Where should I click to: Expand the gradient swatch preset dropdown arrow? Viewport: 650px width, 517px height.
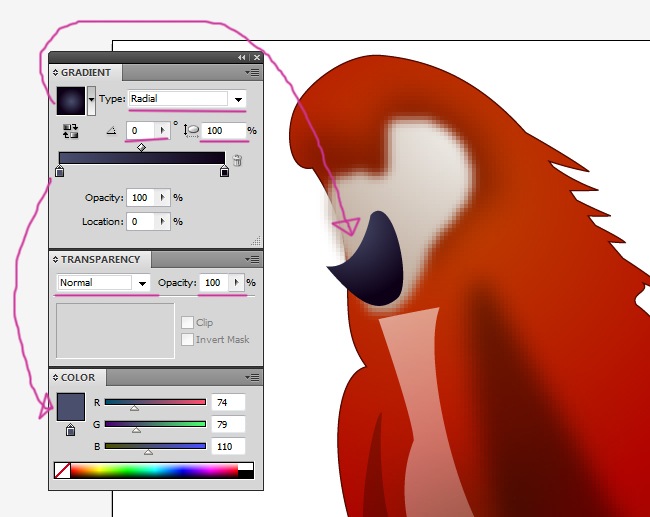92,99
